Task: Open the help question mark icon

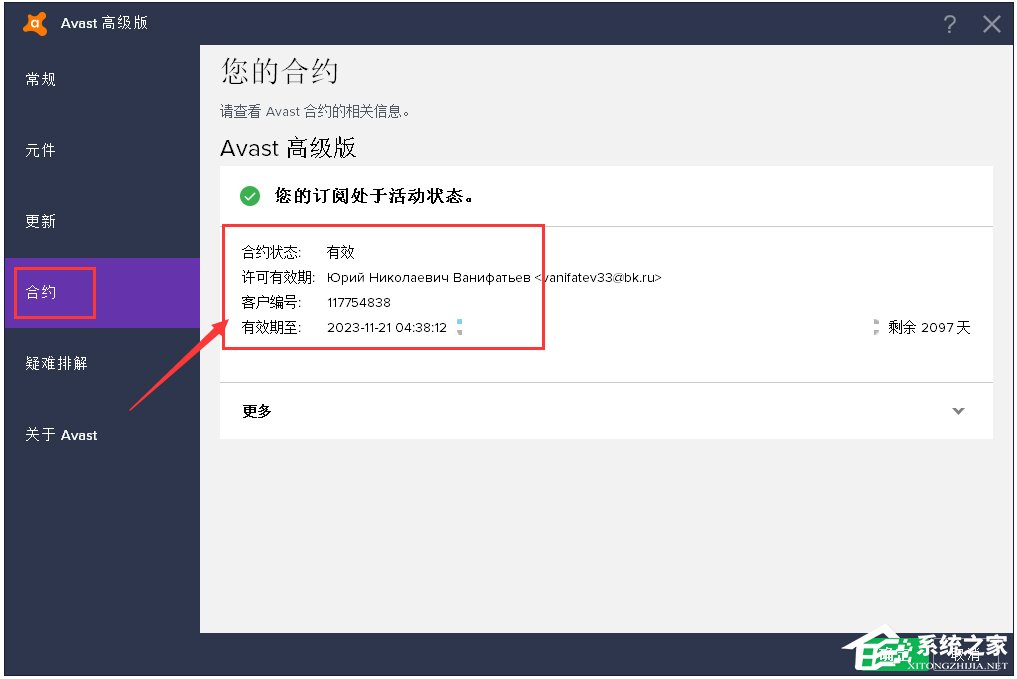Action: tap(950, 25)
